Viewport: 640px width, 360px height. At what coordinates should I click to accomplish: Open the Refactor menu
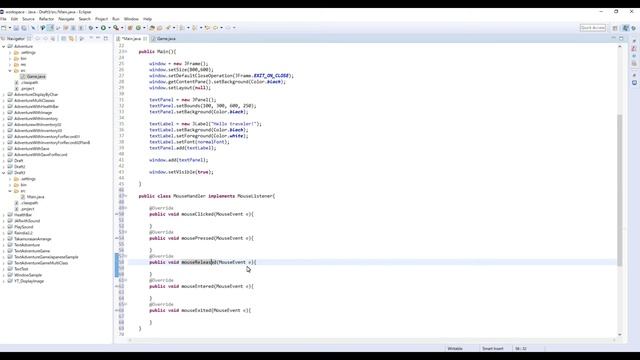coord(46,19)
